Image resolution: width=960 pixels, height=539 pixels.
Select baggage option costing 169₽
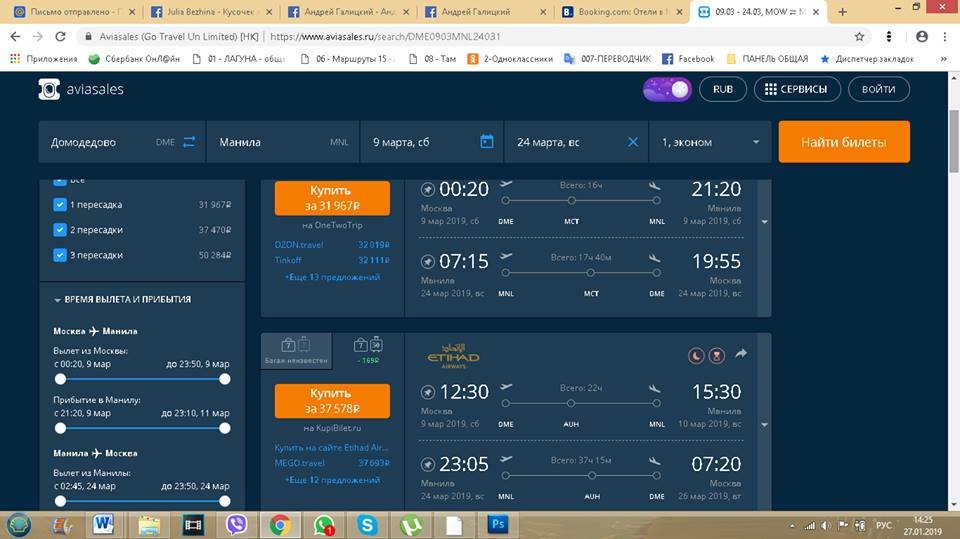click(x=368, y=351)
